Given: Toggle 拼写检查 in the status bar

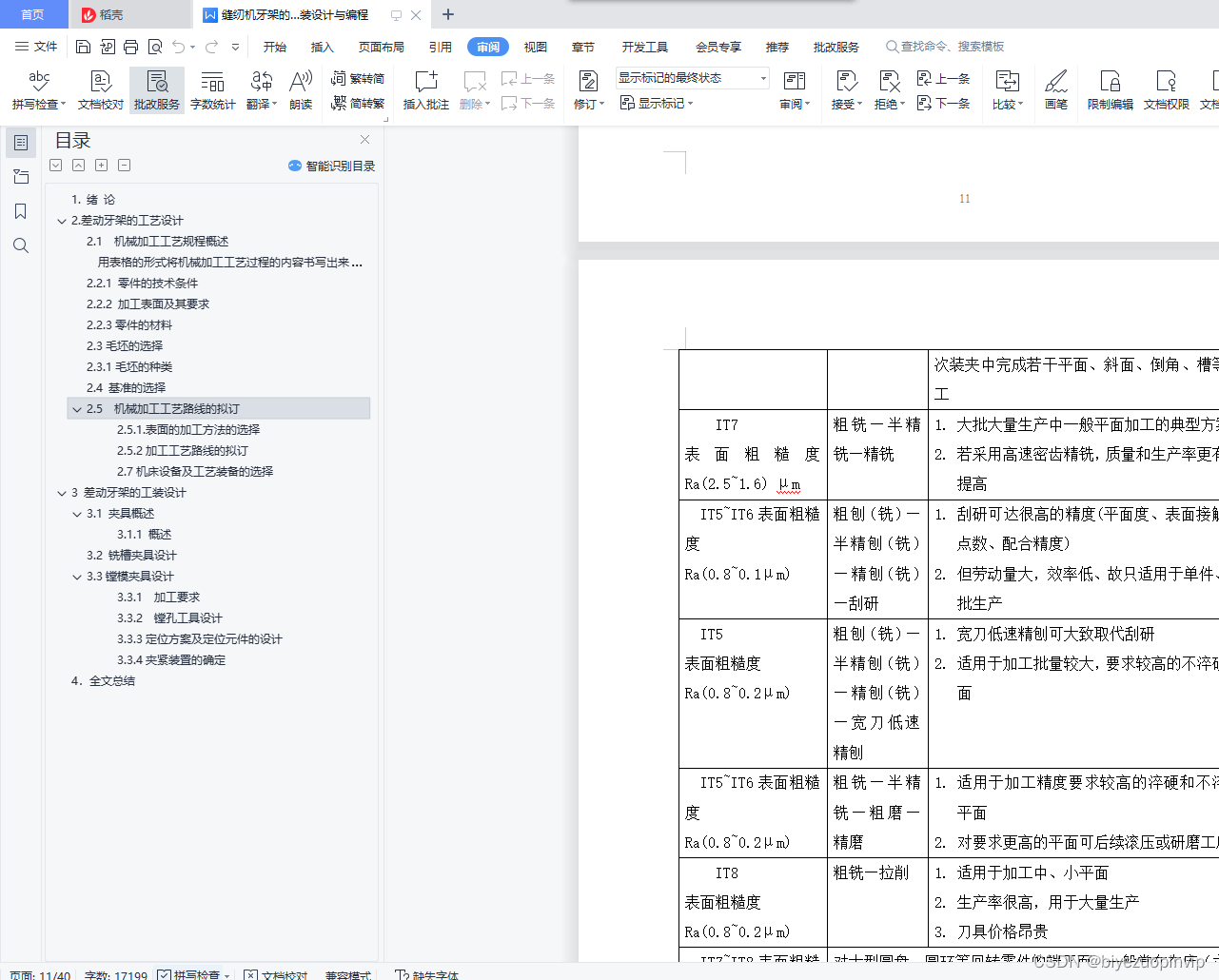Looking at the screenshot, I should tap(192, 974).
